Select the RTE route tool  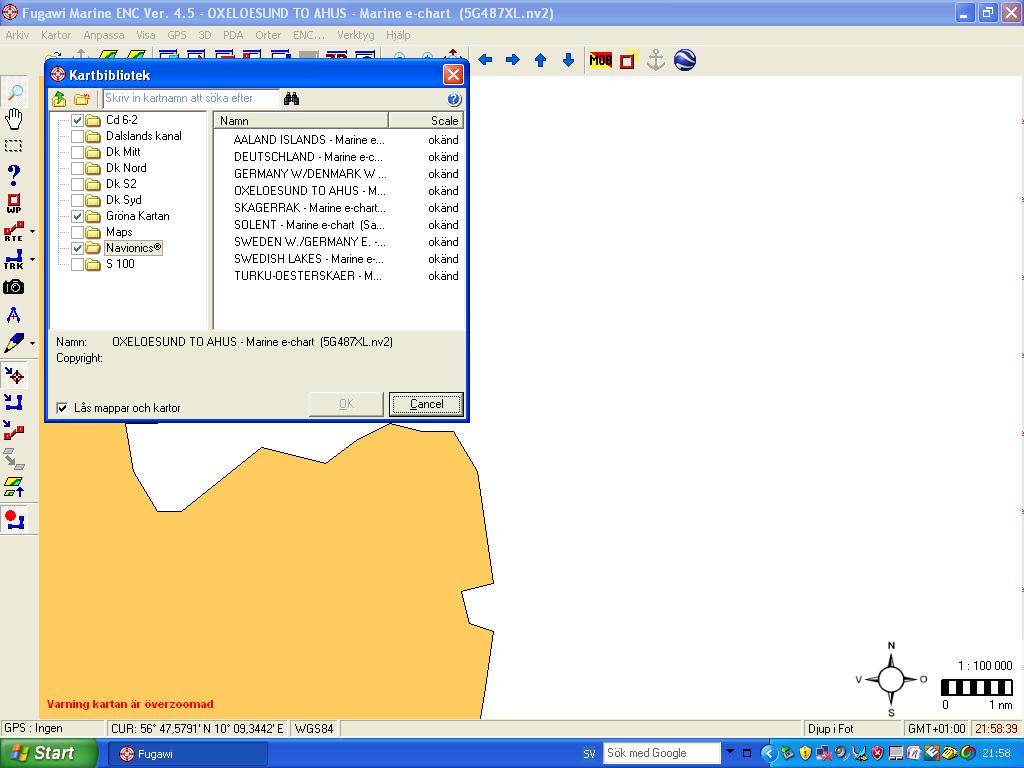click(x=14, y=231)
